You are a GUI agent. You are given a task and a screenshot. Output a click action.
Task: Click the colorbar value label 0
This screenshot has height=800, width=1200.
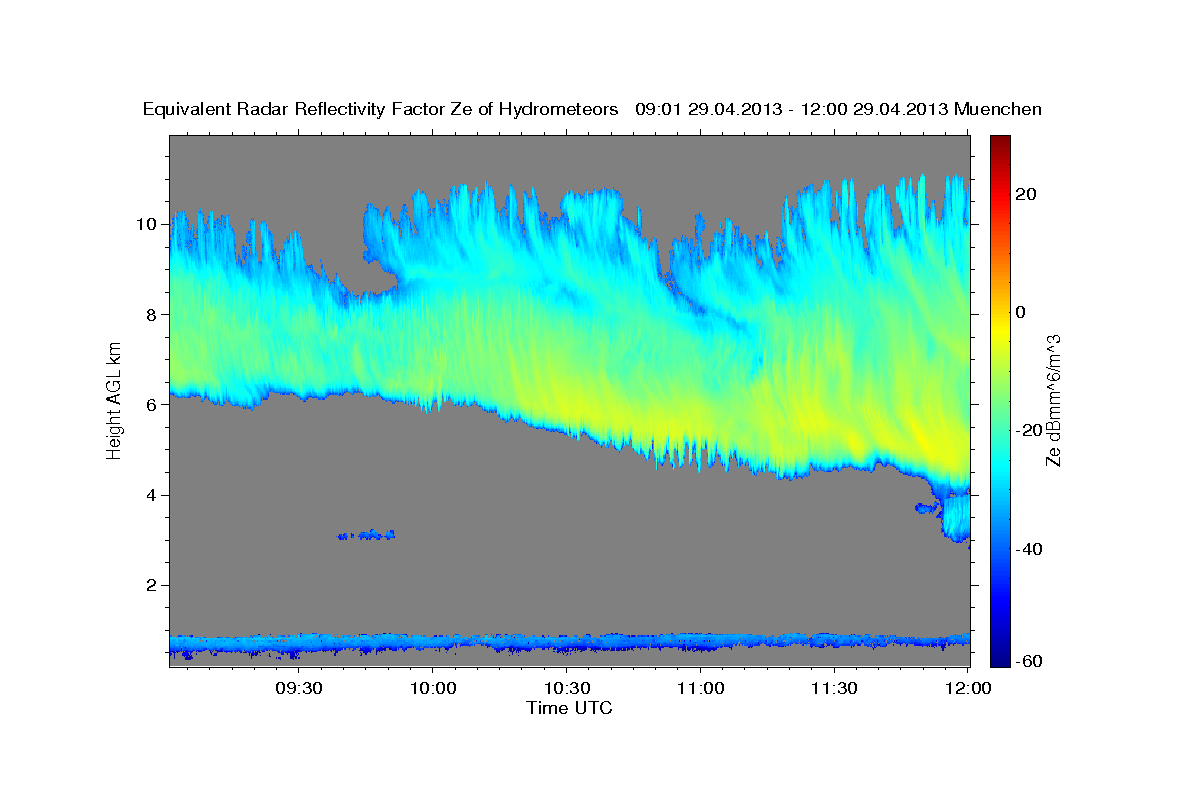coord(1022,312)
